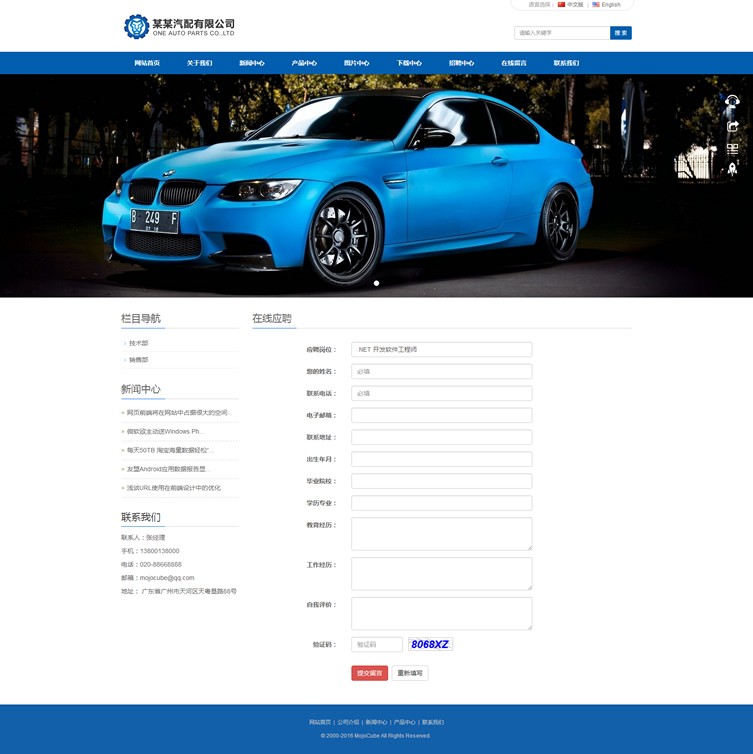Screen dimensions: 753x754
Task: Click the 栏目导航 sidebar heading
Action: coord(140,318)
